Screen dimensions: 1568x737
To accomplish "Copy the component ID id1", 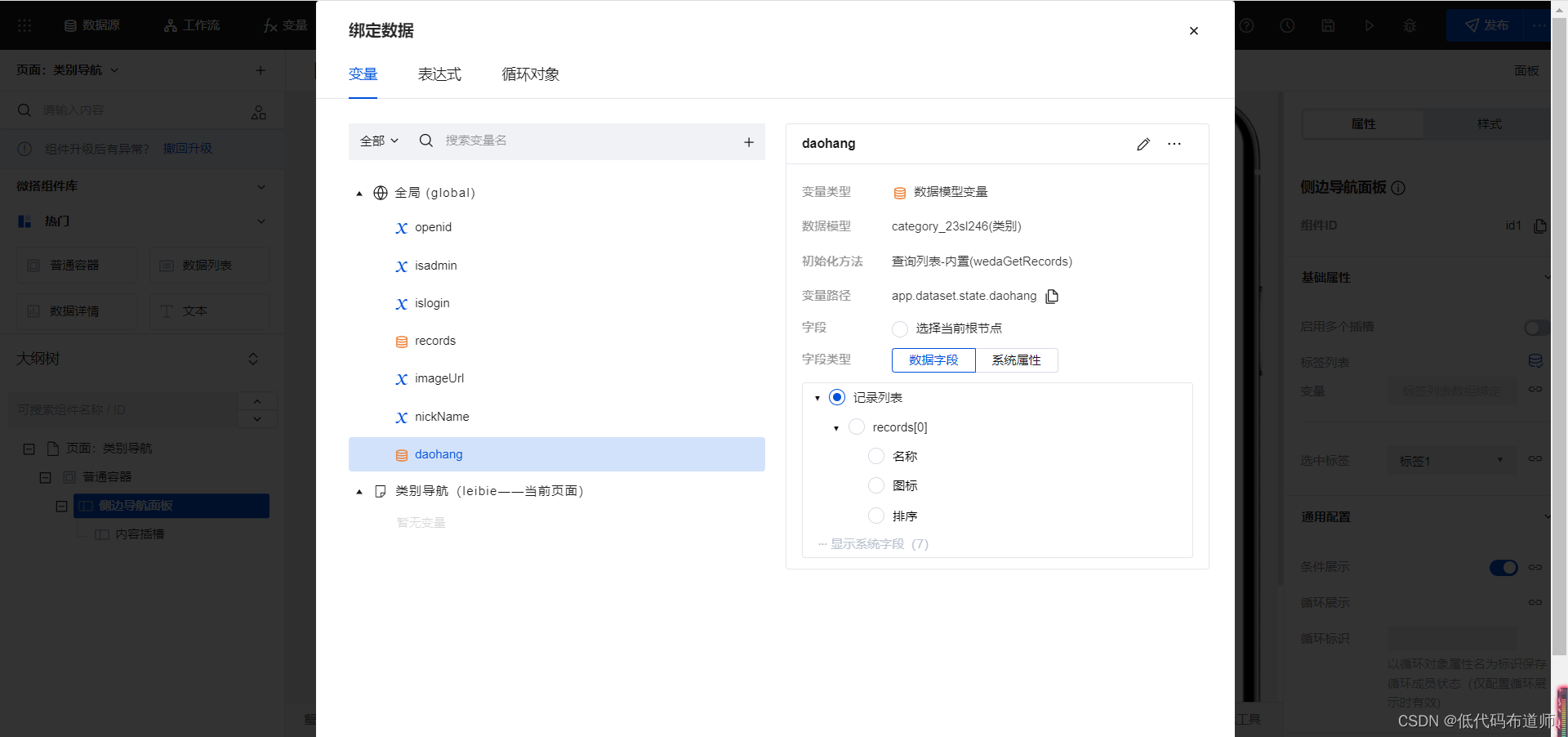I will 1539,226.
